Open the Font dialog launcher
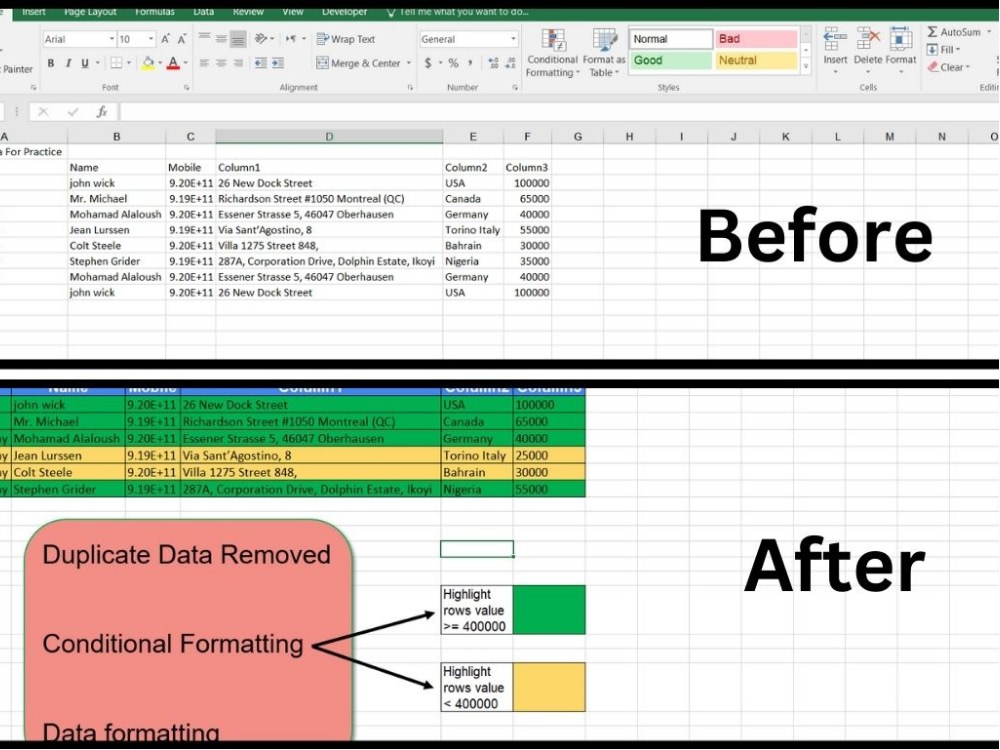 point(186,87)
